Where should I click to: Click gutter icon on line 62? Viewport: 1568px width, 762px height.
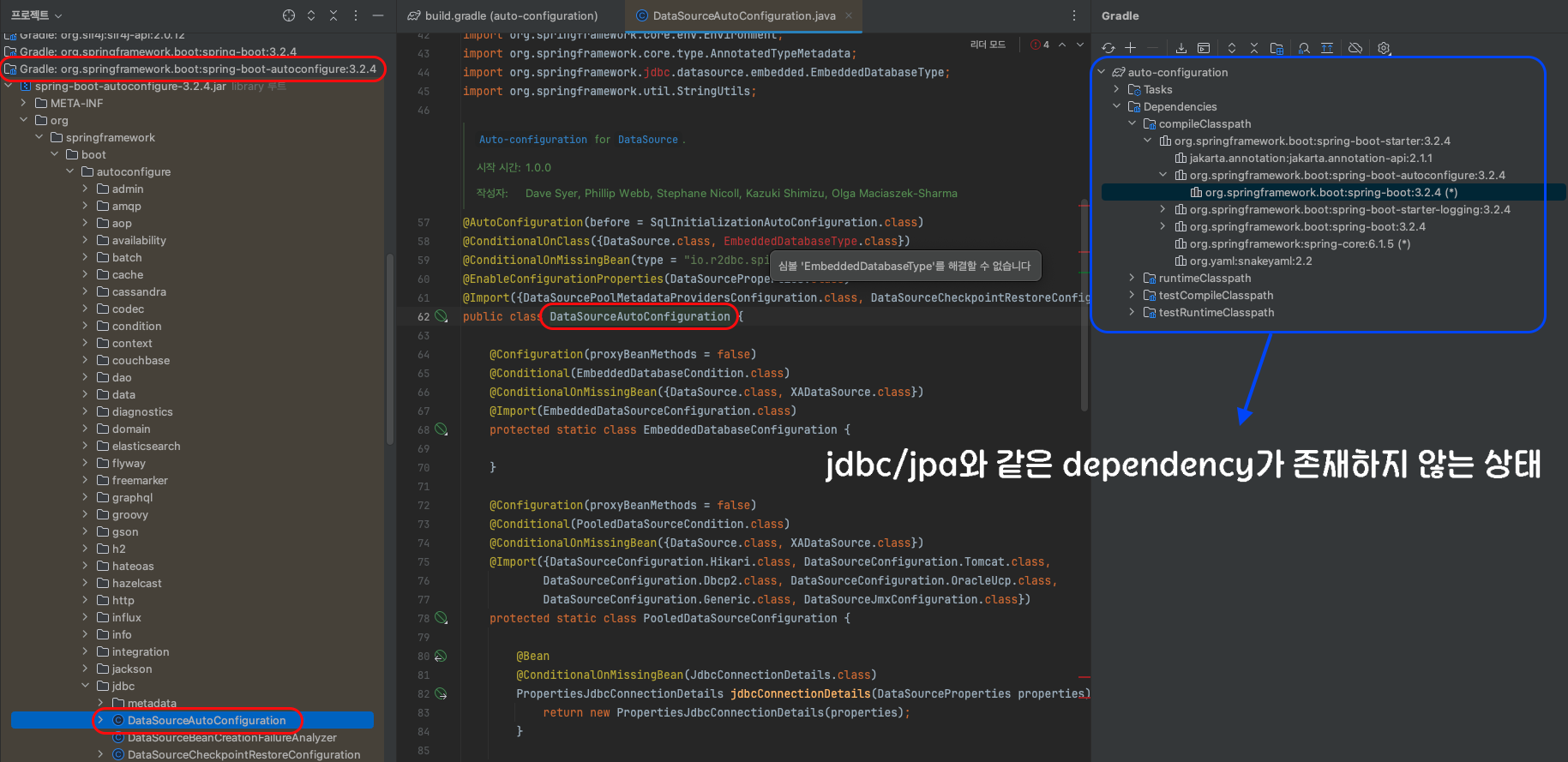click(441, 316)
